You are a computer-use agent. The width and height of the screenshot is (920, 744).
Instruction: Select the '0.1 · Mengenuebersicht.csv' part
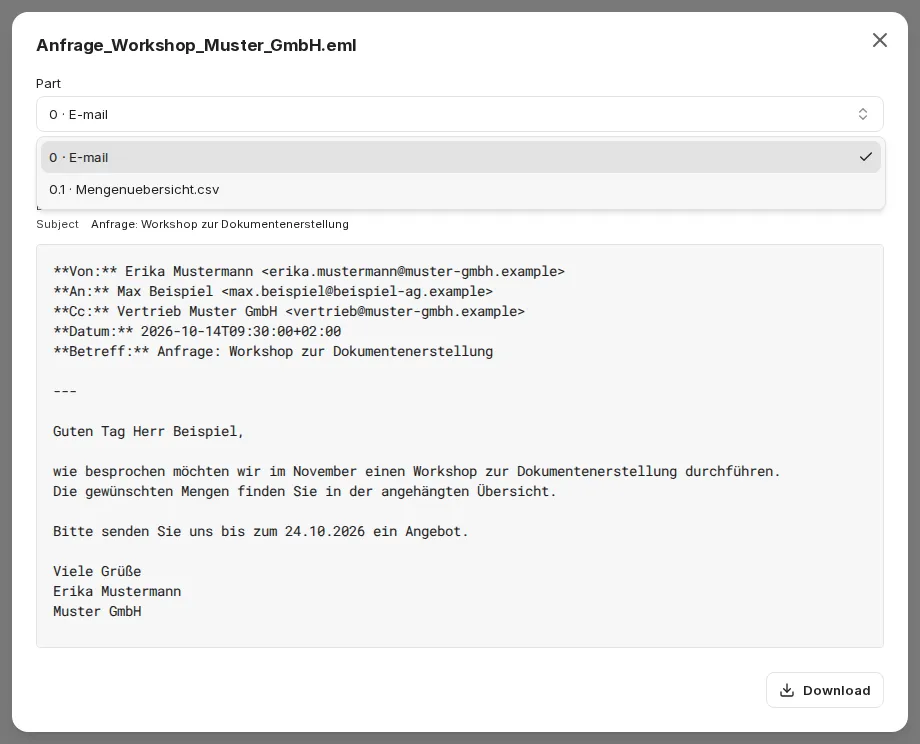pos(461,190)
